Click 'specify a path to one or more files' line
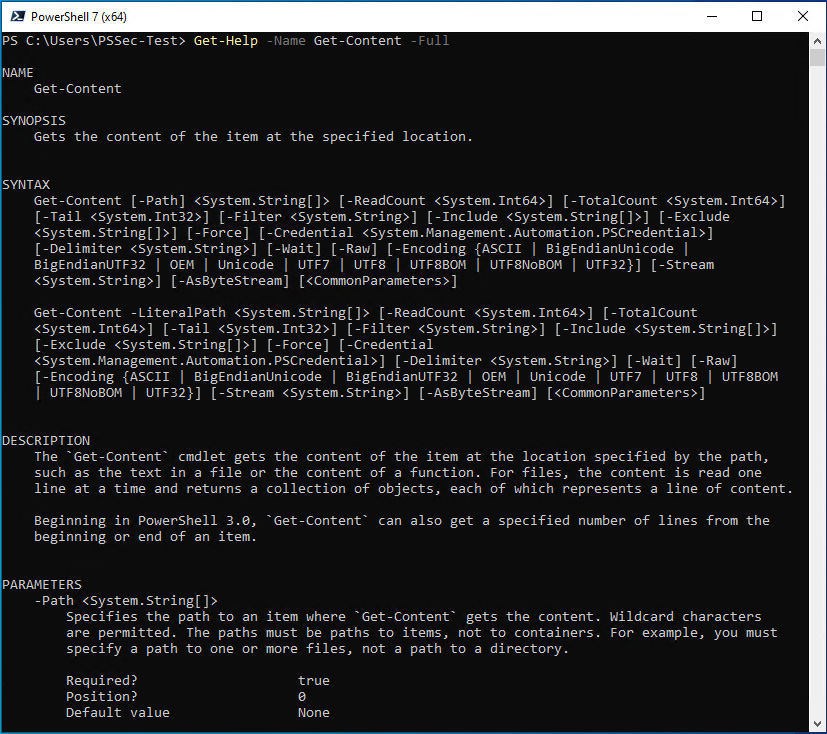Image resolution: width=827 pixels, height=734 pixels. coord(318,649)
